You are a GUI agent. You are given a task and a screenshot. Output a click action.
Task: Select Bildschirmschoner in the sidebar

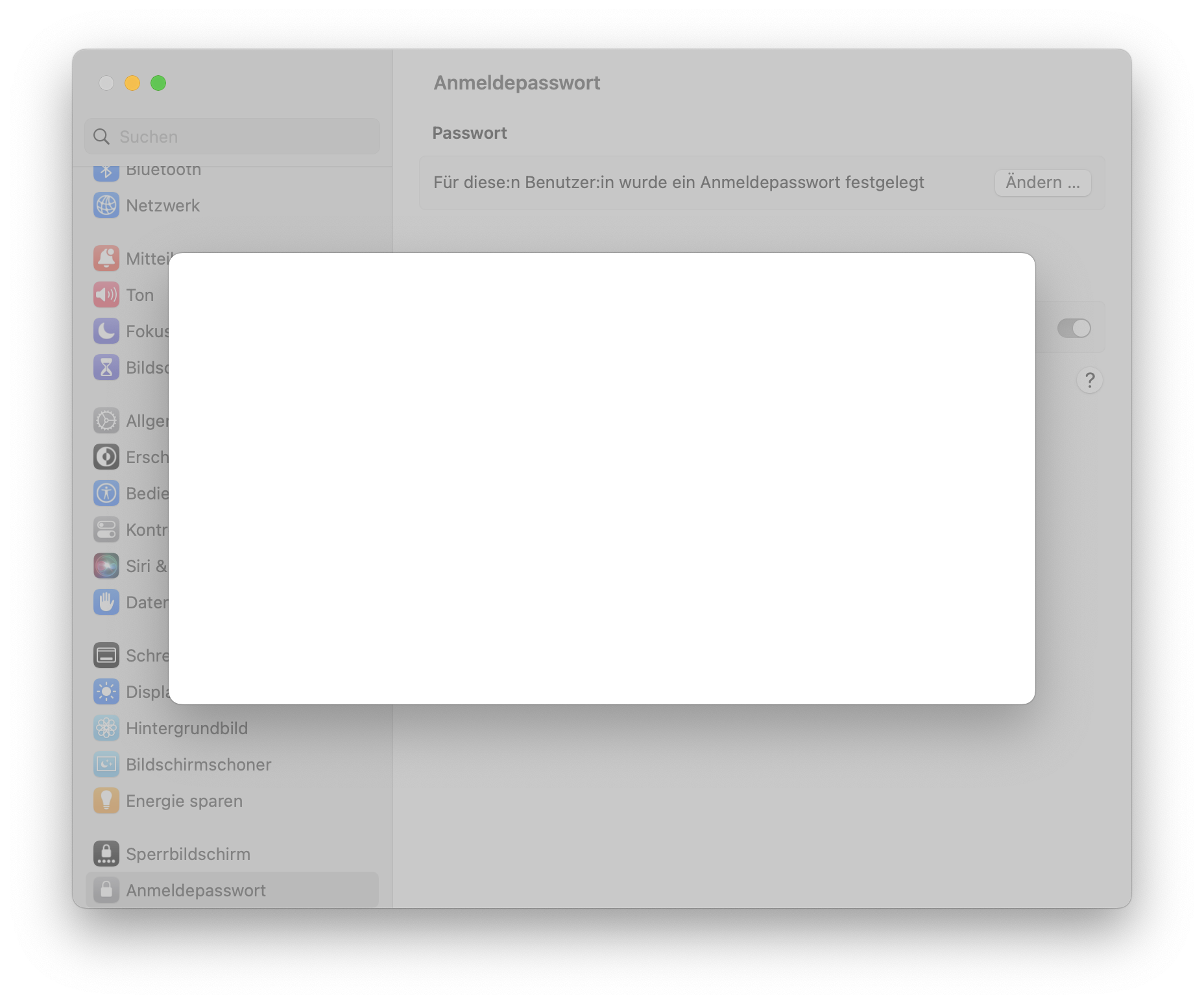pos(232,765)
